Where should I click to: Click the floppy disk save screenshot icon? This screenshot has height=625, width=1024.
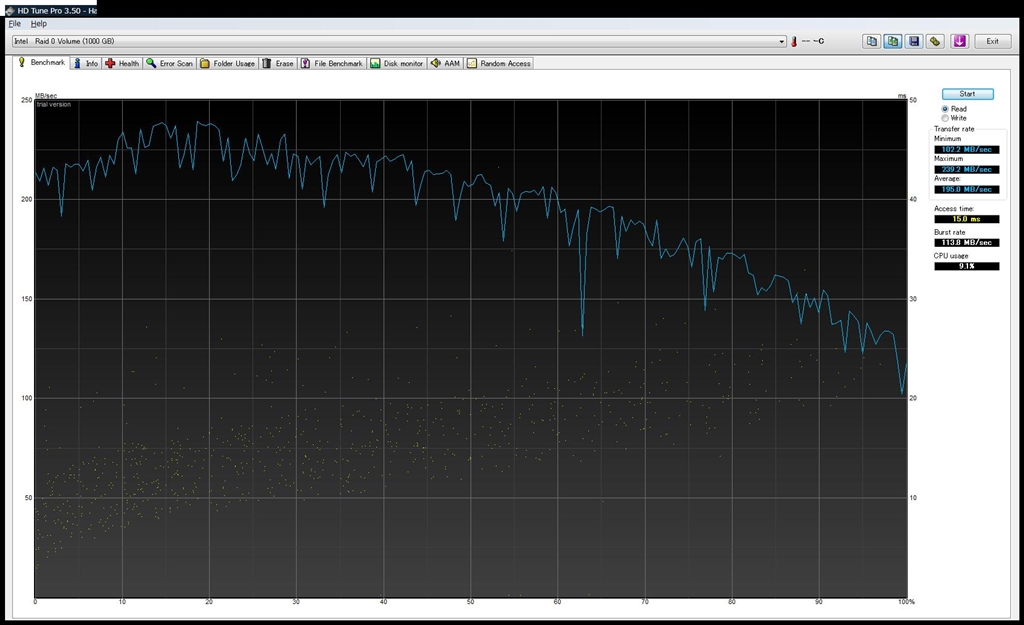(x=914, y=41)
